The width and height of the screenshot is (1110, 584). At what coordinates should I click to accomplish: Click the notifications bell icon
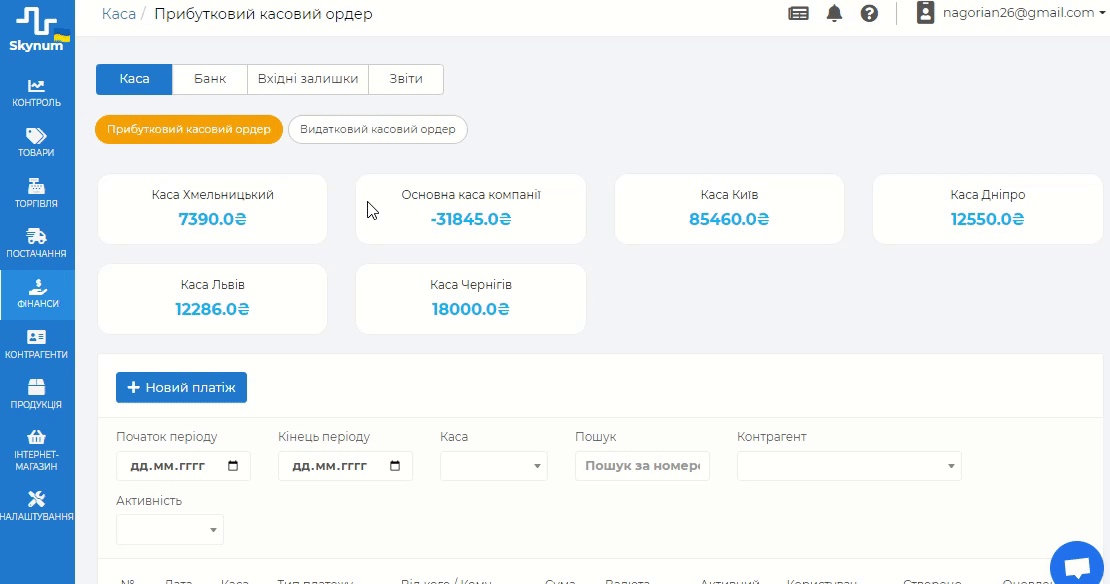click(x=834, y=14)
